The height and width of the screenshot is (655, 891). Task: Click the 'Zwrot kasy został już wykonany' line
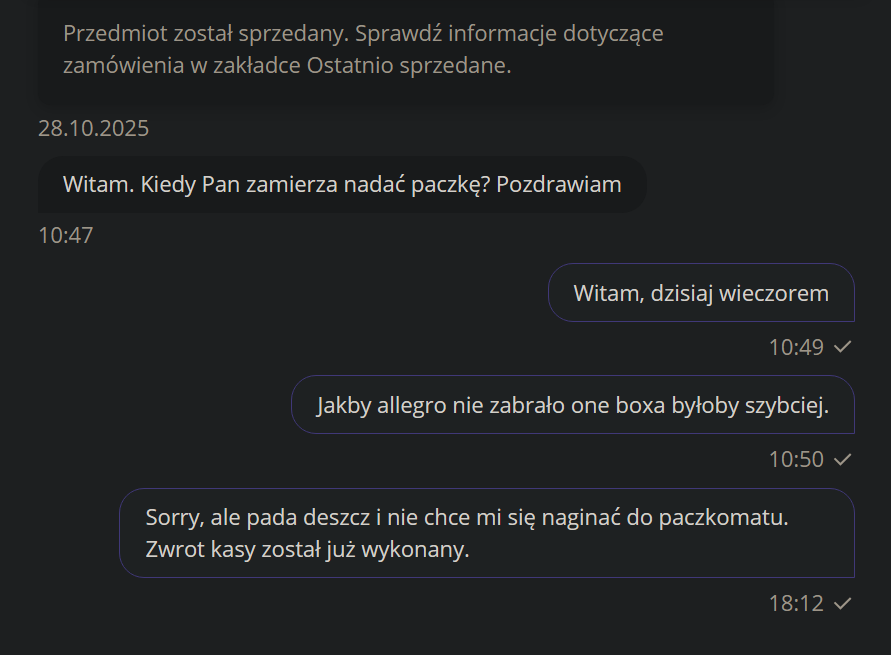(x=307, y=549)
